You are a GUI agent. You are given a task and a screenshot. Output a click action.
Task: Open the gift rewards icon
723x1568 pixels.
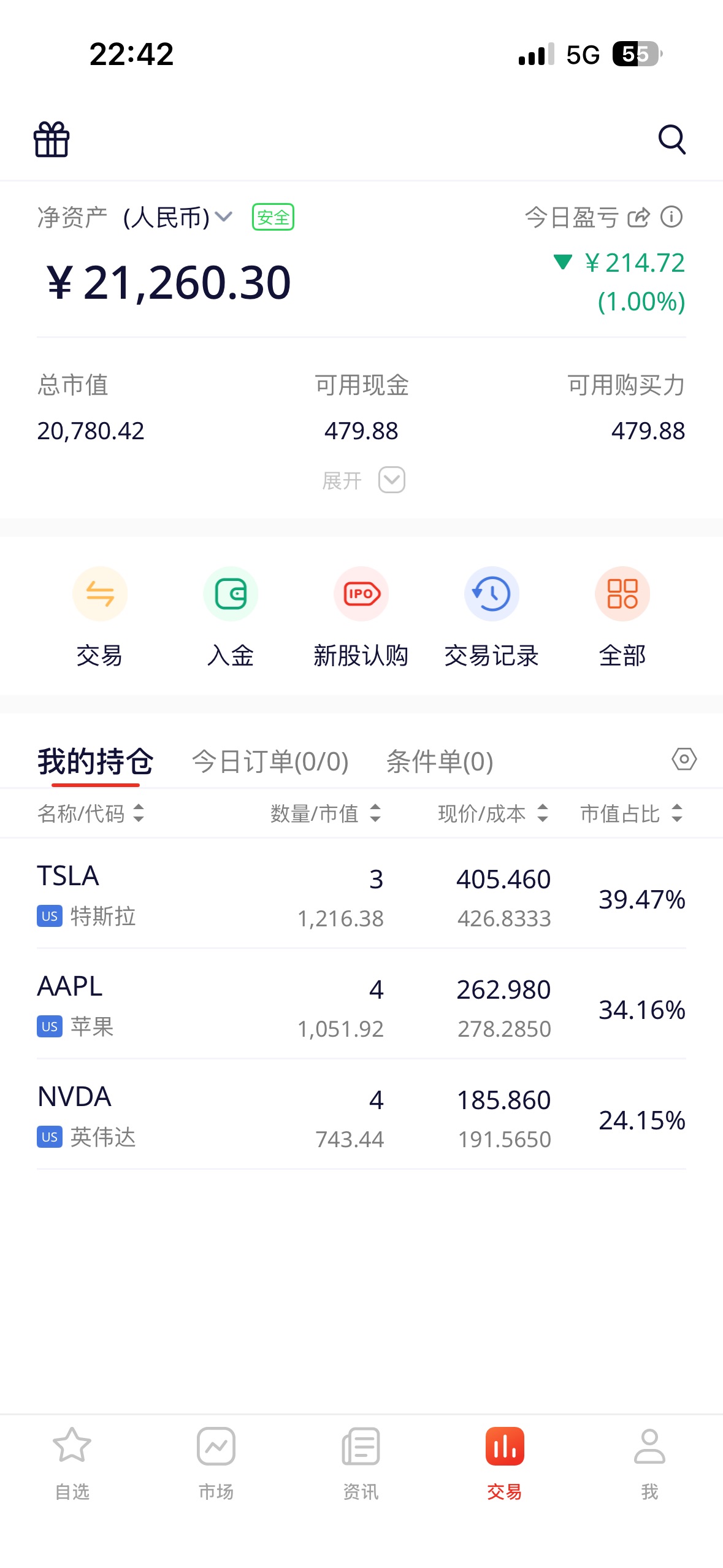[52, 139]
